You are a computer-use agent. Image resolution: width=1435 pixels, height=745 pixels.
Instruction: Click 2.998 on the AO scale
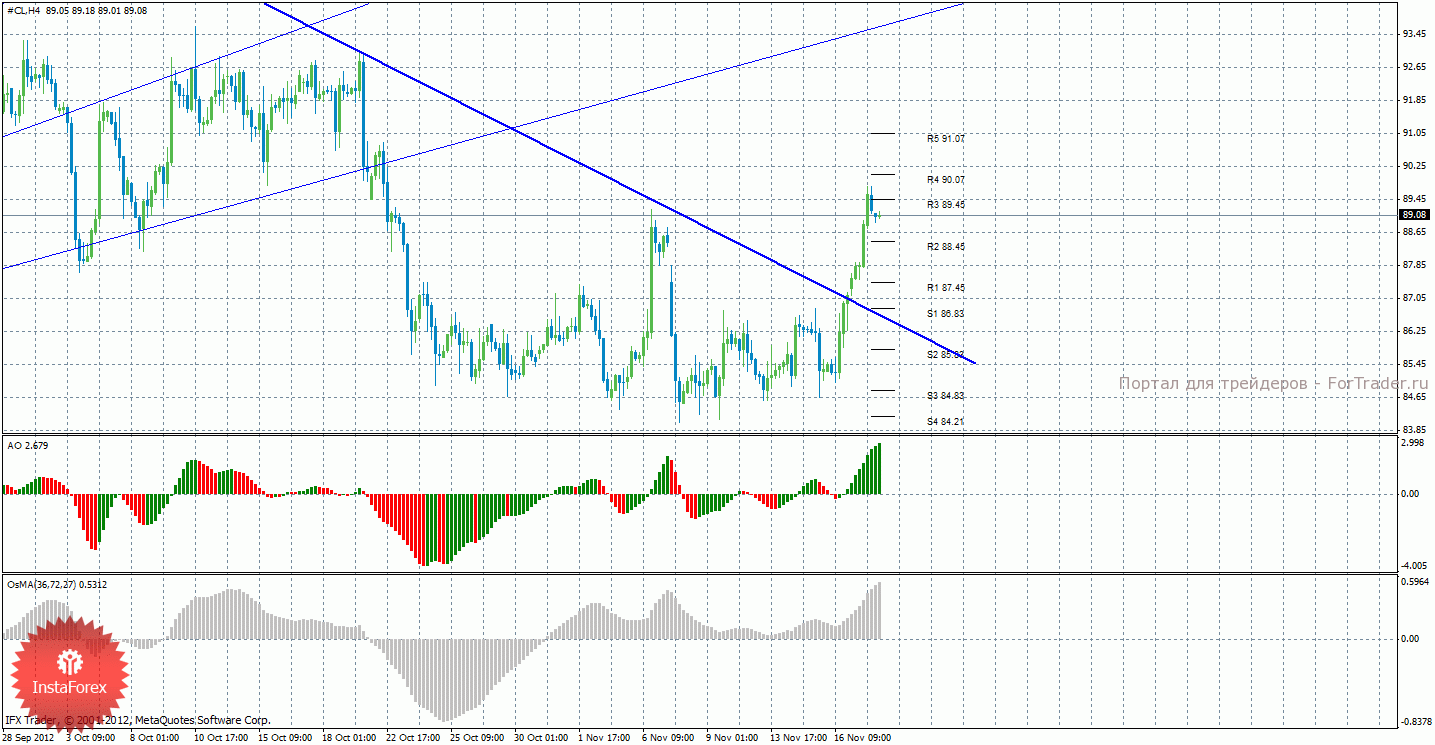[1415, 443]
